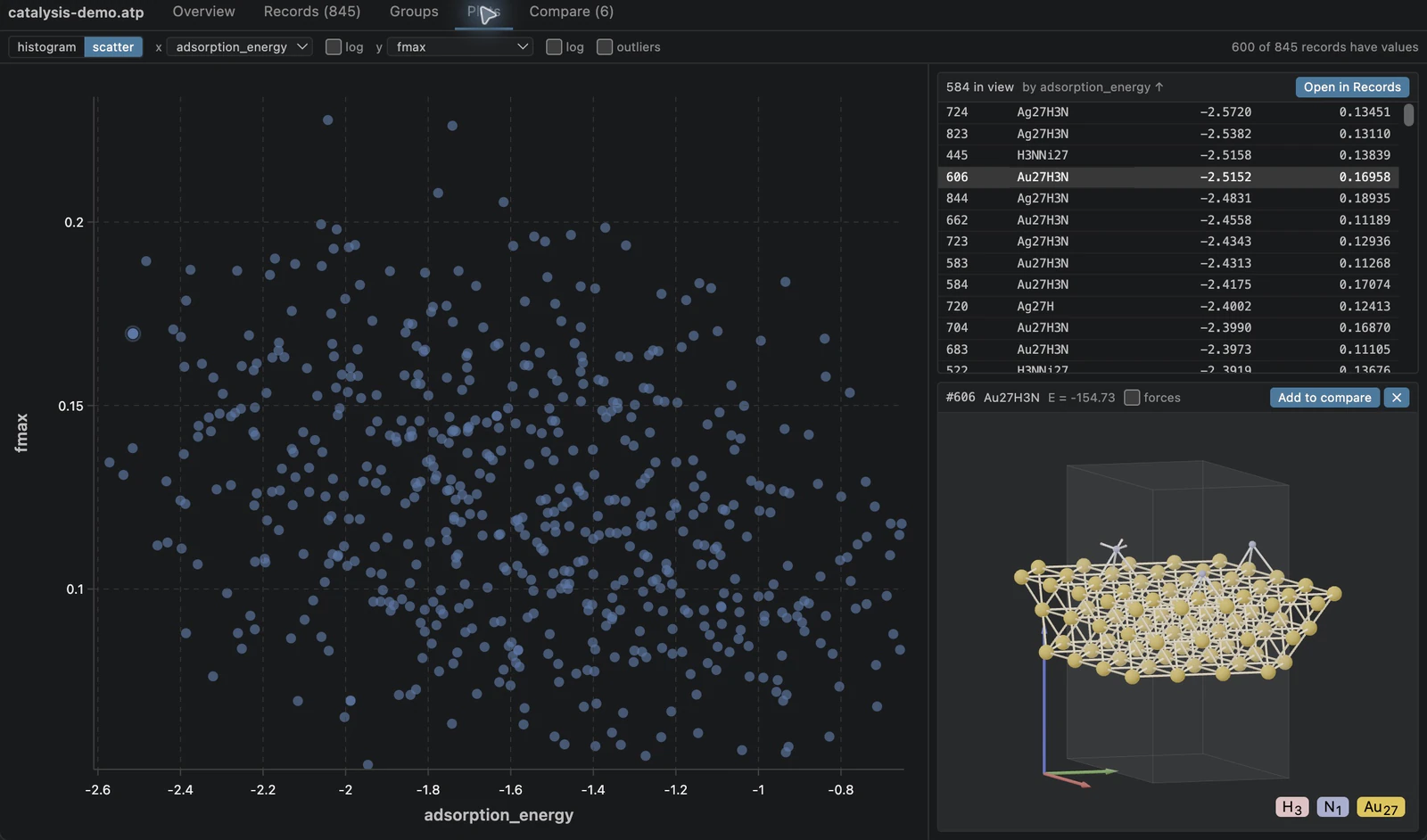1427x840 pixels.
Task: Click Add to compare button
Action: click(1324, 398)
